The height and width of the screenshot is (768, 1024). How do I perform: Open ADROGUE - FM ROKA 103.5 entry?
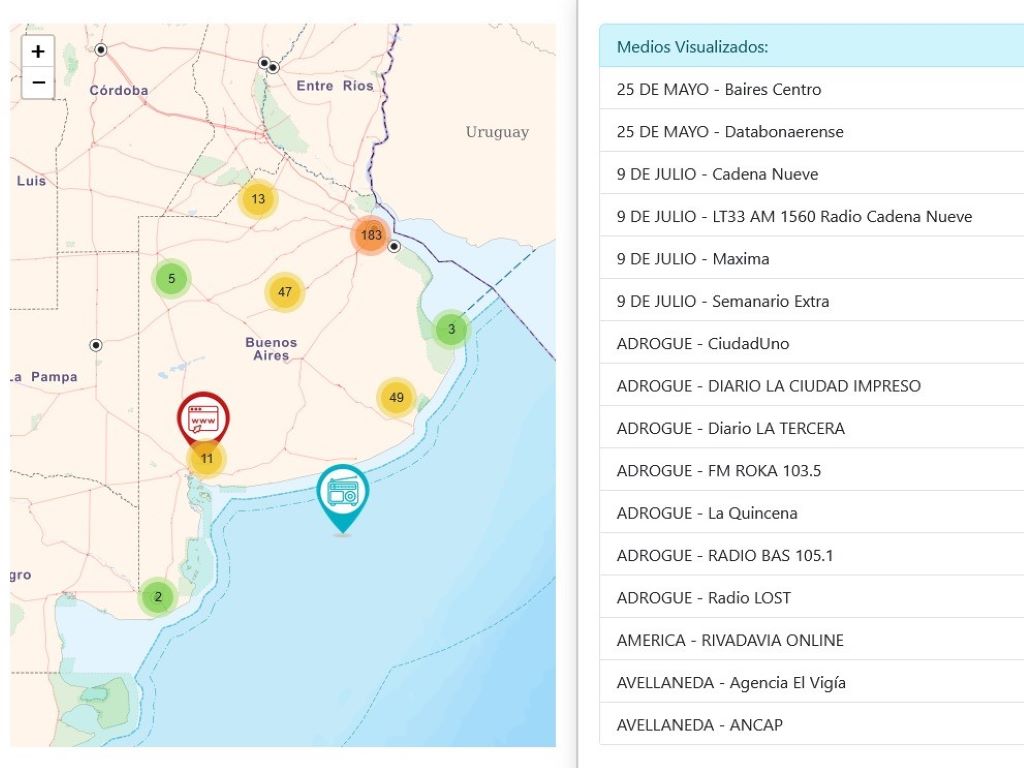(x=719, y=470)
